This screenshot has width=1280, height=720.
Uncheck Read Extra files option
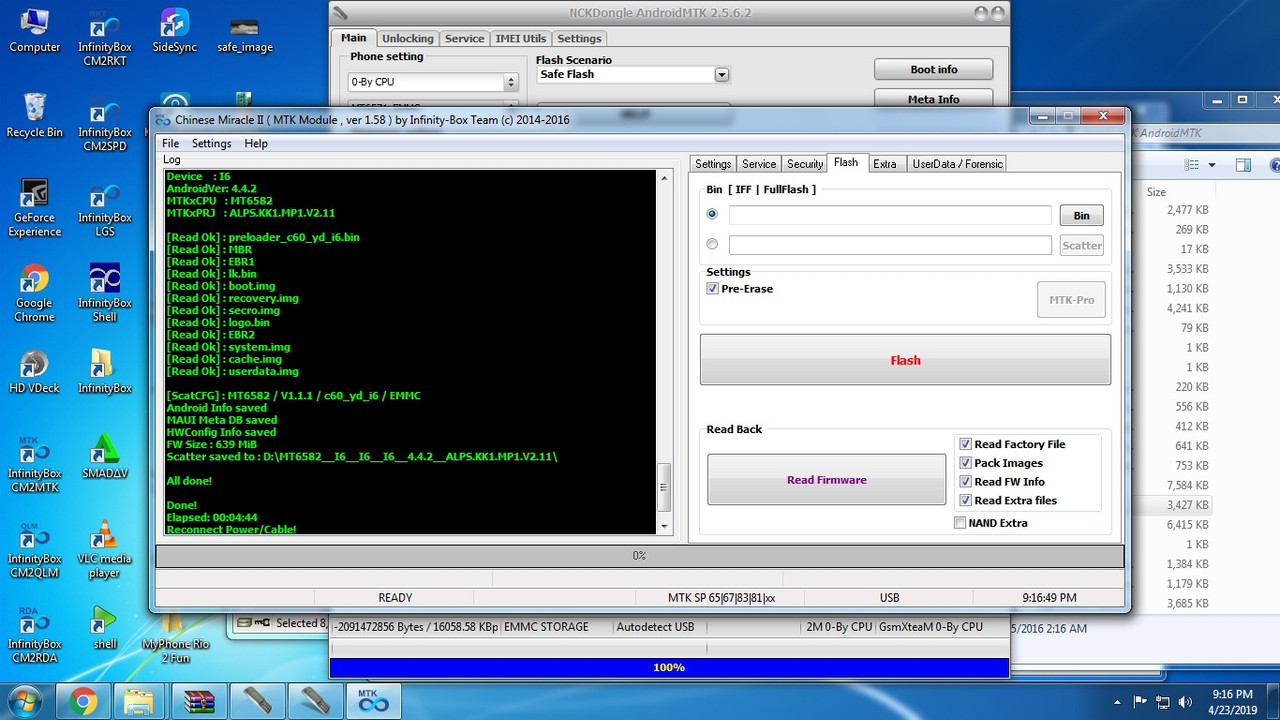[965, 501]
